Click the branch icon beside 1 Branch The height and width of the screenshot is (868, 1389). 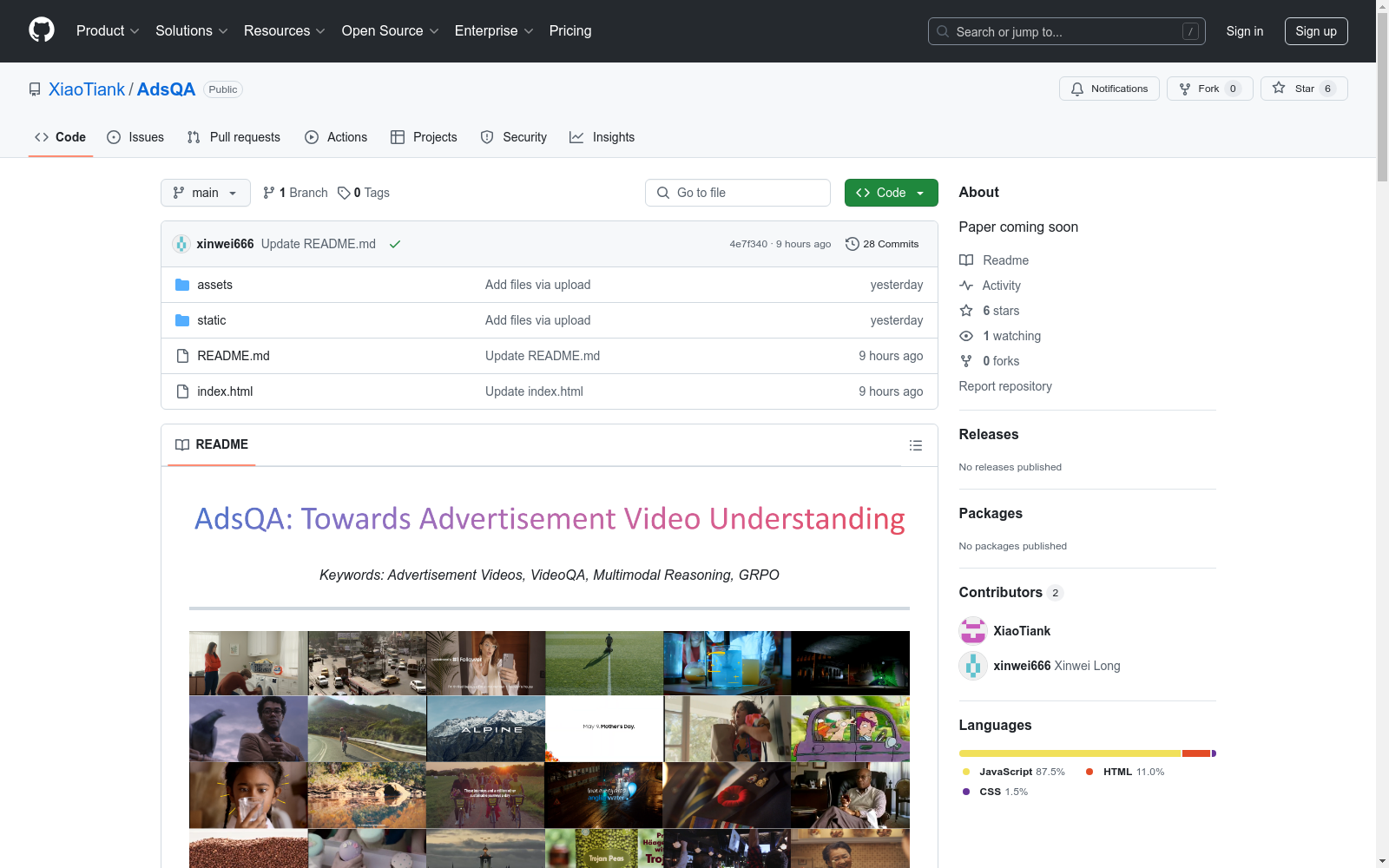tap(269, 193)
